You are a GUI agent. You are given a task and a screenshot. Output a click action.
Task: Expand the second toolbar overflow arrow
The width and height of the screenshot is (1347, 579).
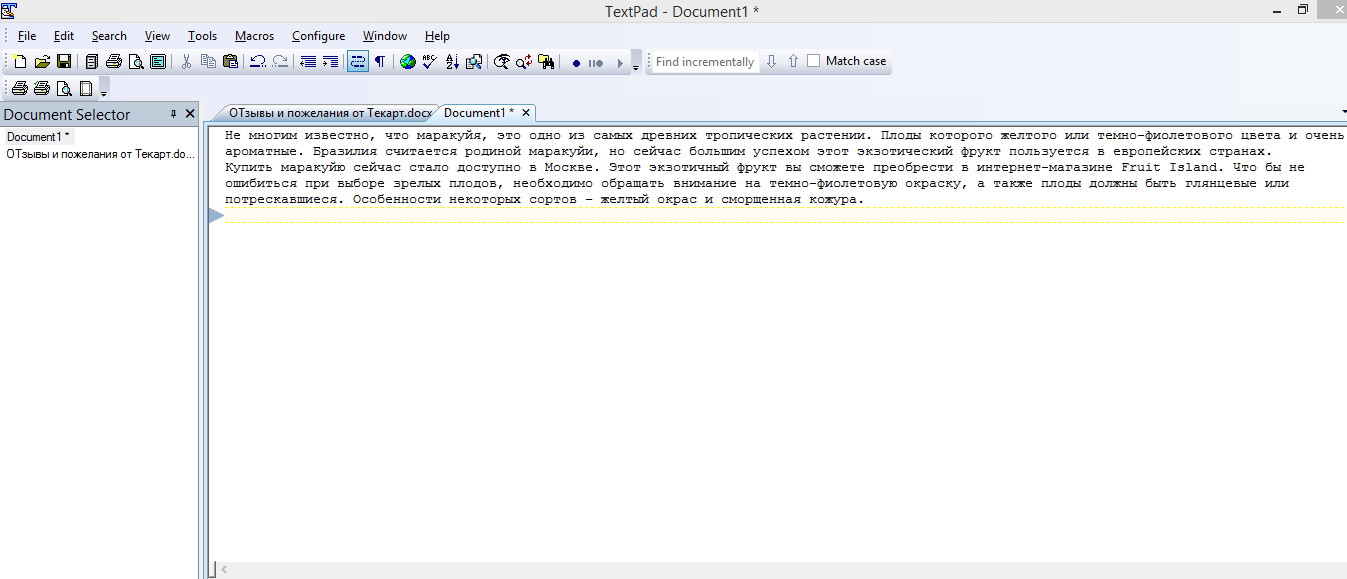click(104, 93)
